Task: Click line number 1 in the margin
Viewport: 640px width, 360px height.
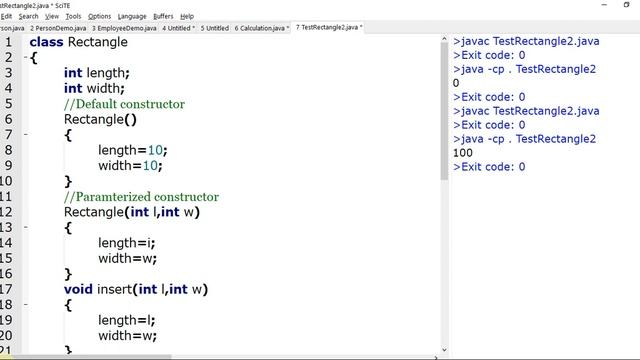Action: tap(8, 42)
